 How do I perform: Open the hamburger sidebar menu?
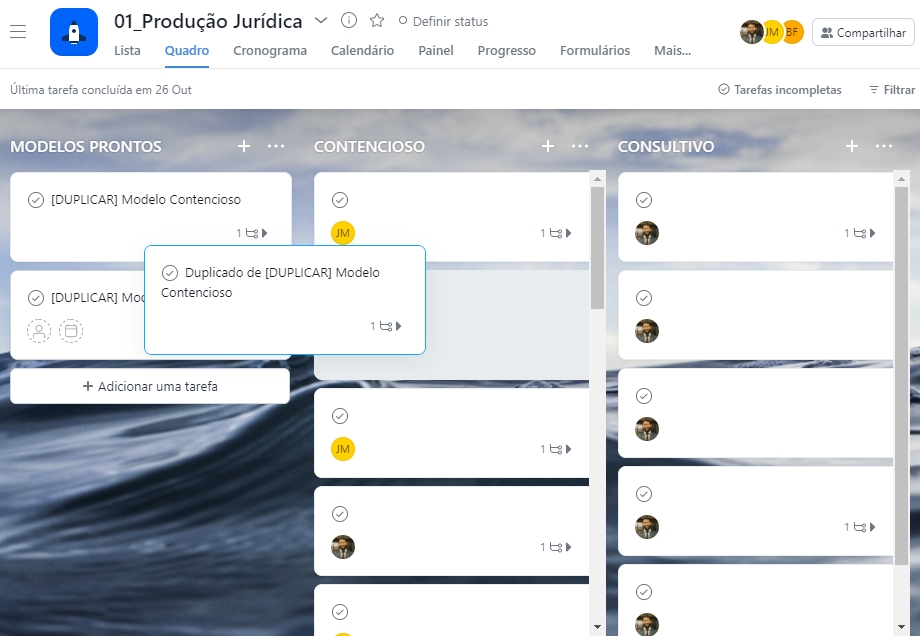(x=18, y=32)
